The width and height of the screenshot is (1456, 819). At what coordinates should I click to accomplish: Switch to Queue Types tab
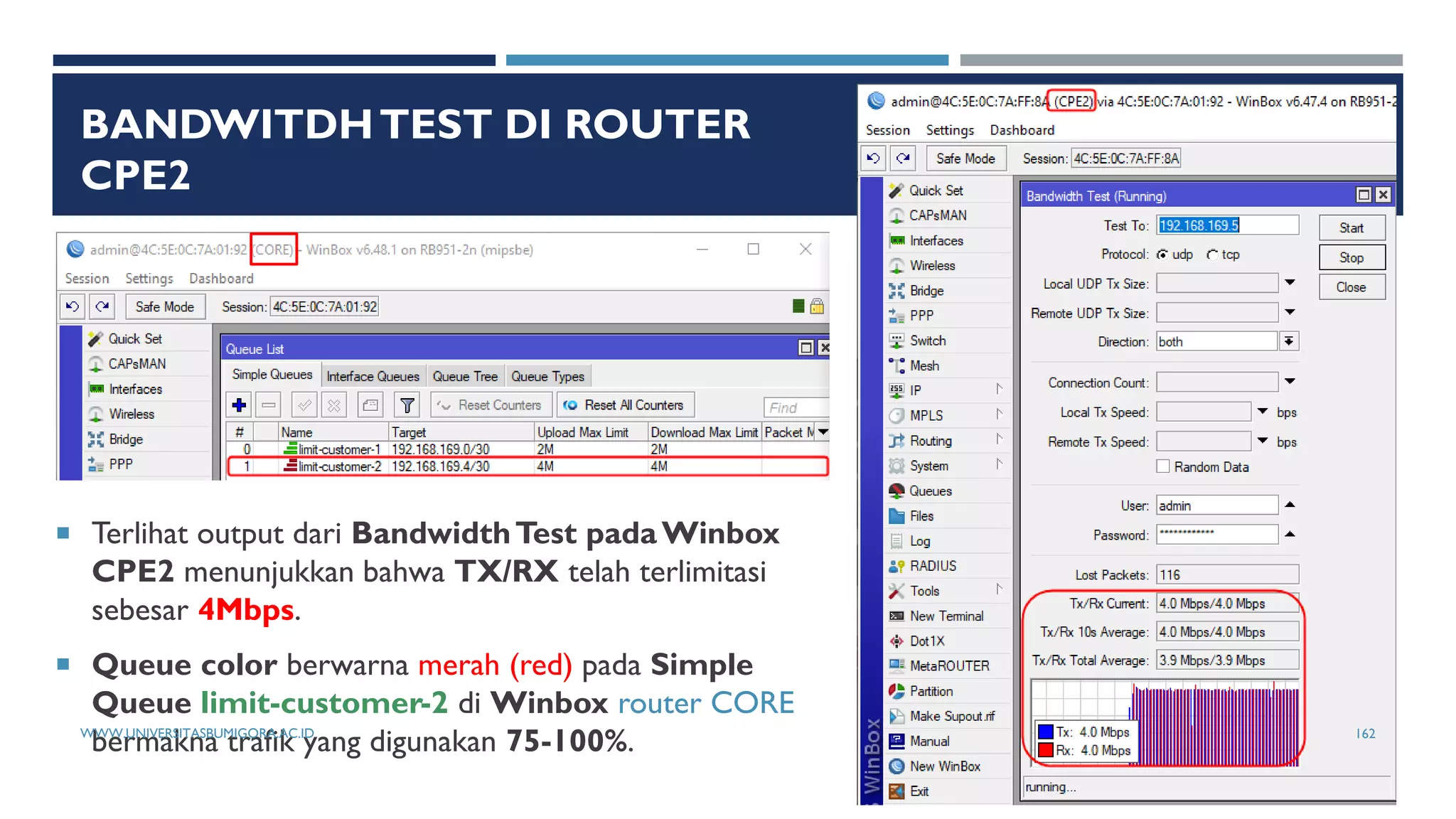[547, 376]
